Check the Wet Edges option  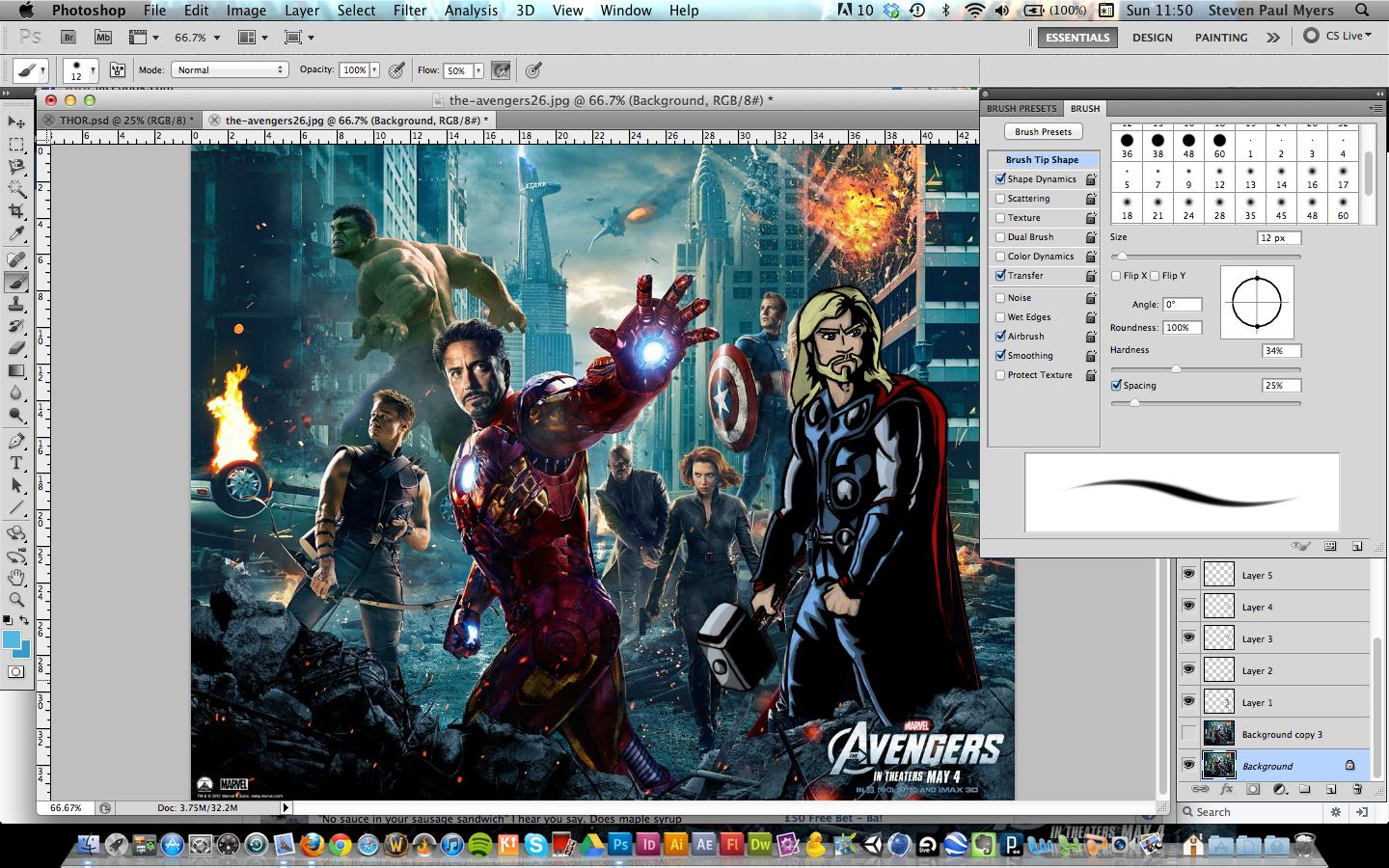(1000, 317)
